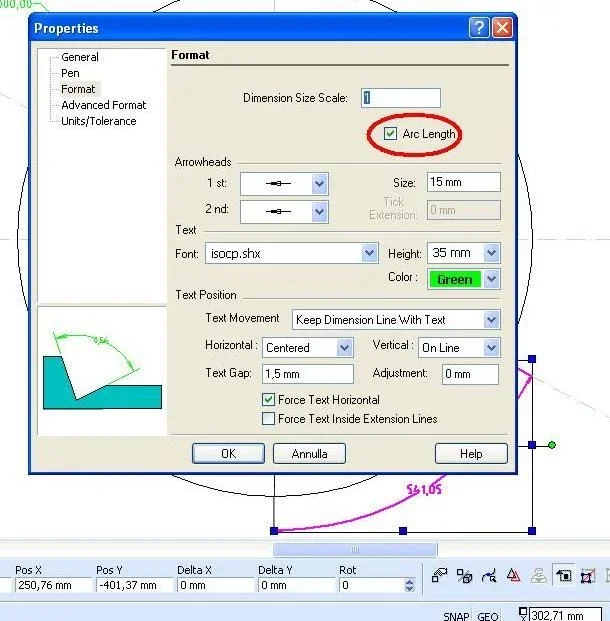The width and height of the screenshot is (610, 621).
Task: Toggle SNAP mode in status bar
Action: click(x=456, y=616)
